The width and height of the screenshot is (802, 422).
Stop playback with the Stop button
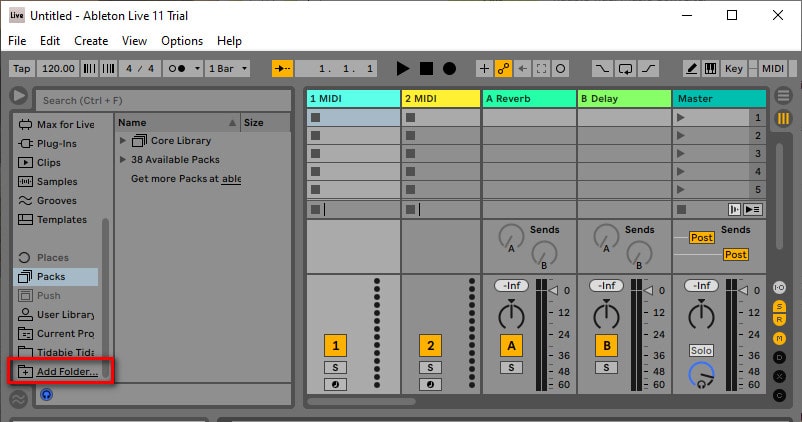click(426, 69)
